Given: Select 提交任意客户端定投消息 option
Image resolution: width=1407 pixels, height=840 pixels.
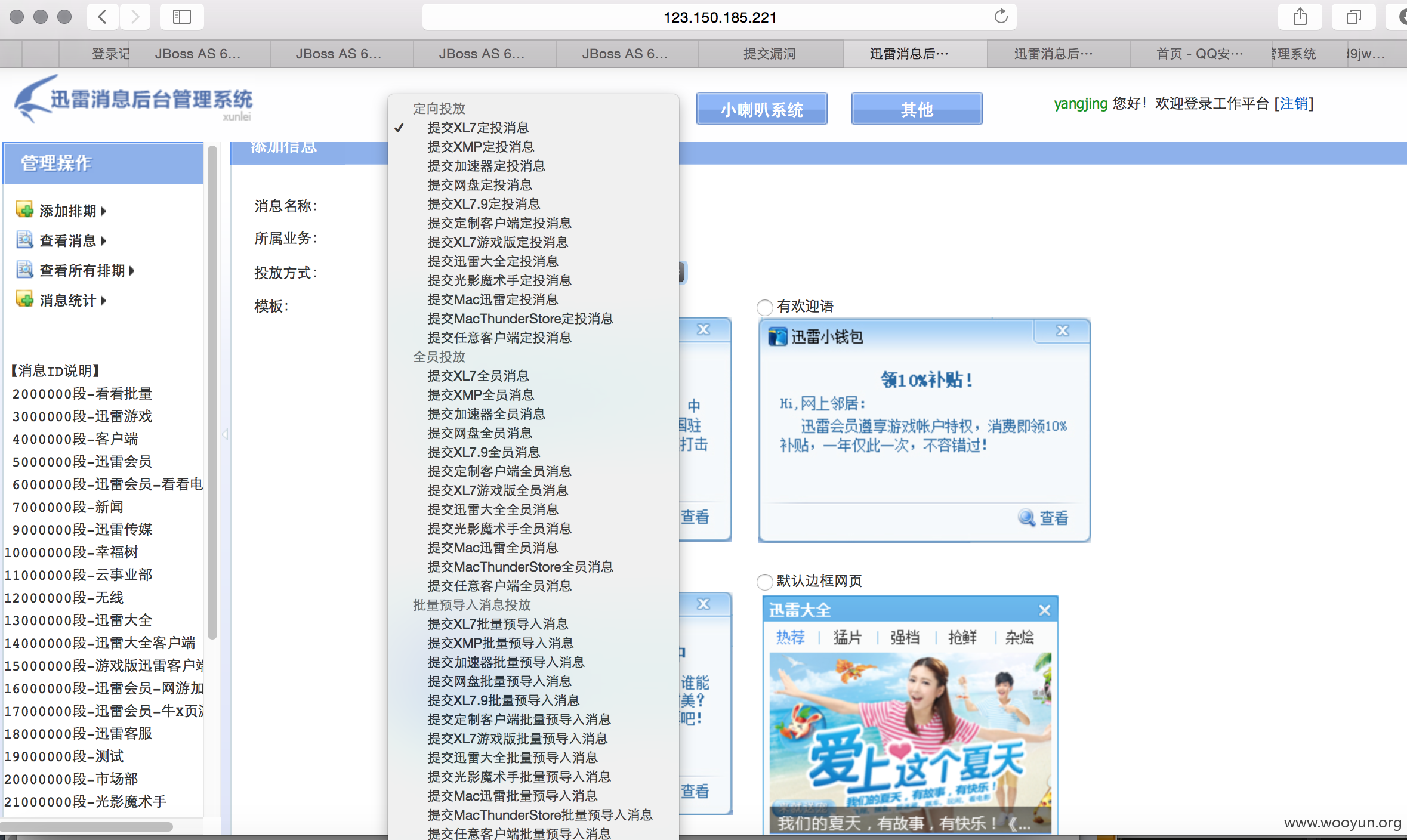Looking at the screenshot, I should coord(533,338).
